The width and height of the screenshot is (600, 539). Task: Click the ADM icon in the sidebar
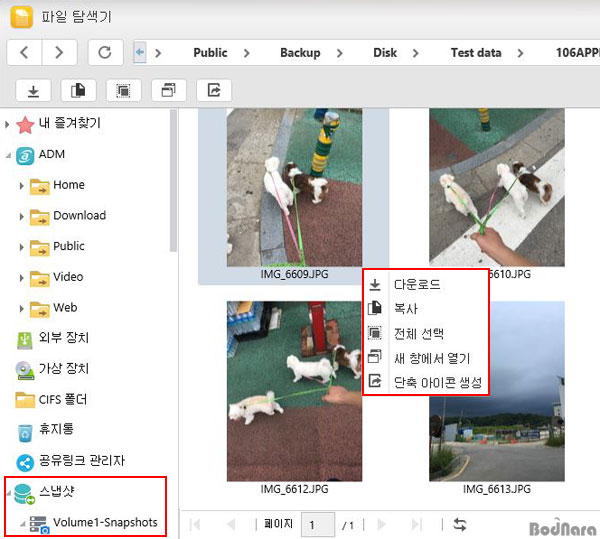pyautogui.click(x=25, y=156)
